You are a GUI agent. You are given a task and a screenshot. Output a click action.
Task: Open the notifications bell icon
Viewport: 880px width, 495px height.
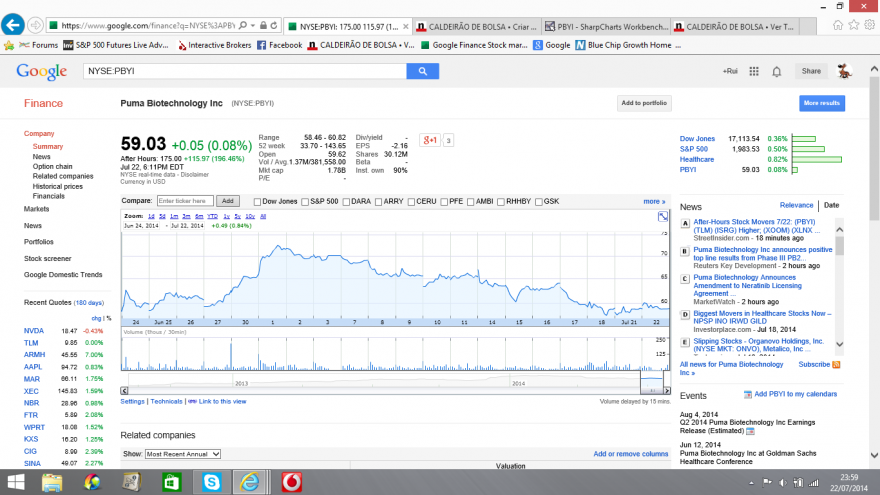coord(777,71)
